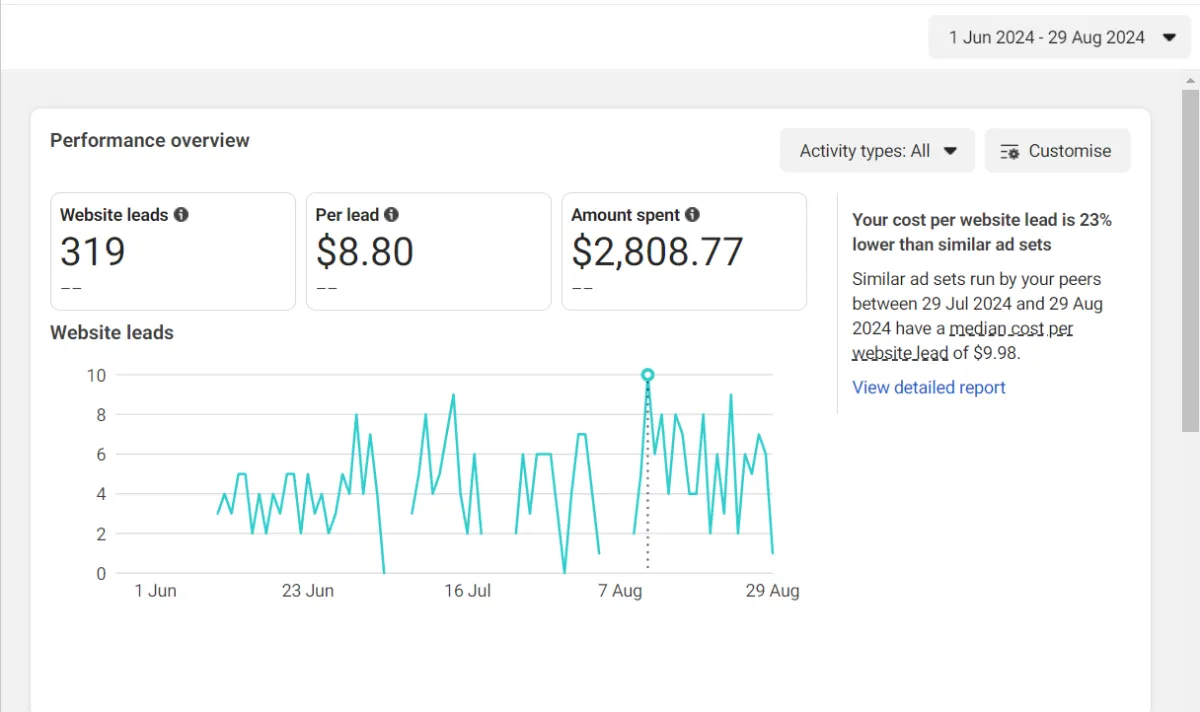Click the info icon next to Per lead
1200x712 pixels.
pyautogui.click(x=392, y=215)
